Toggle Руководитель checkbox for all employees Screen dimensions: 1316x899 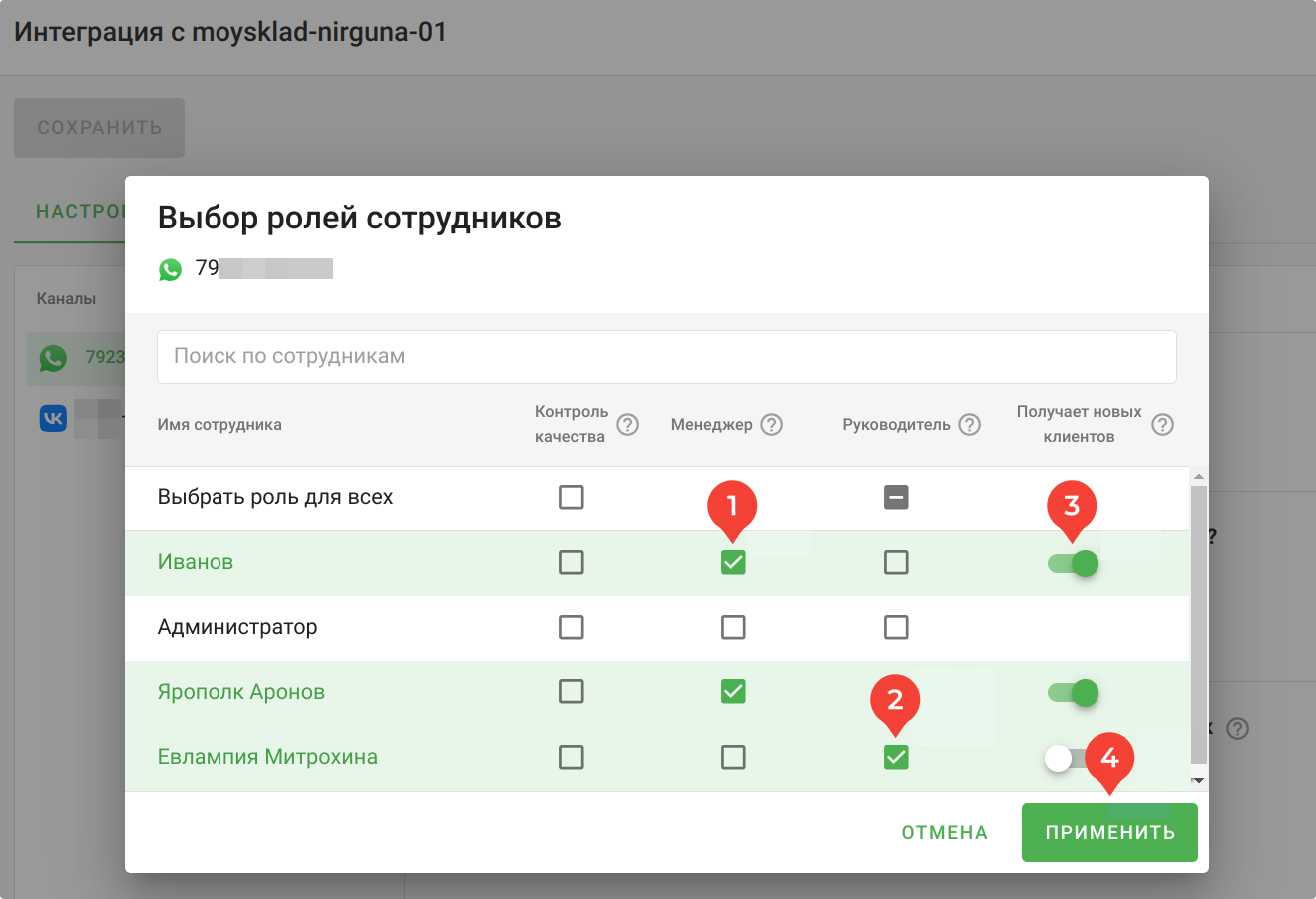[x=896, y=497]
